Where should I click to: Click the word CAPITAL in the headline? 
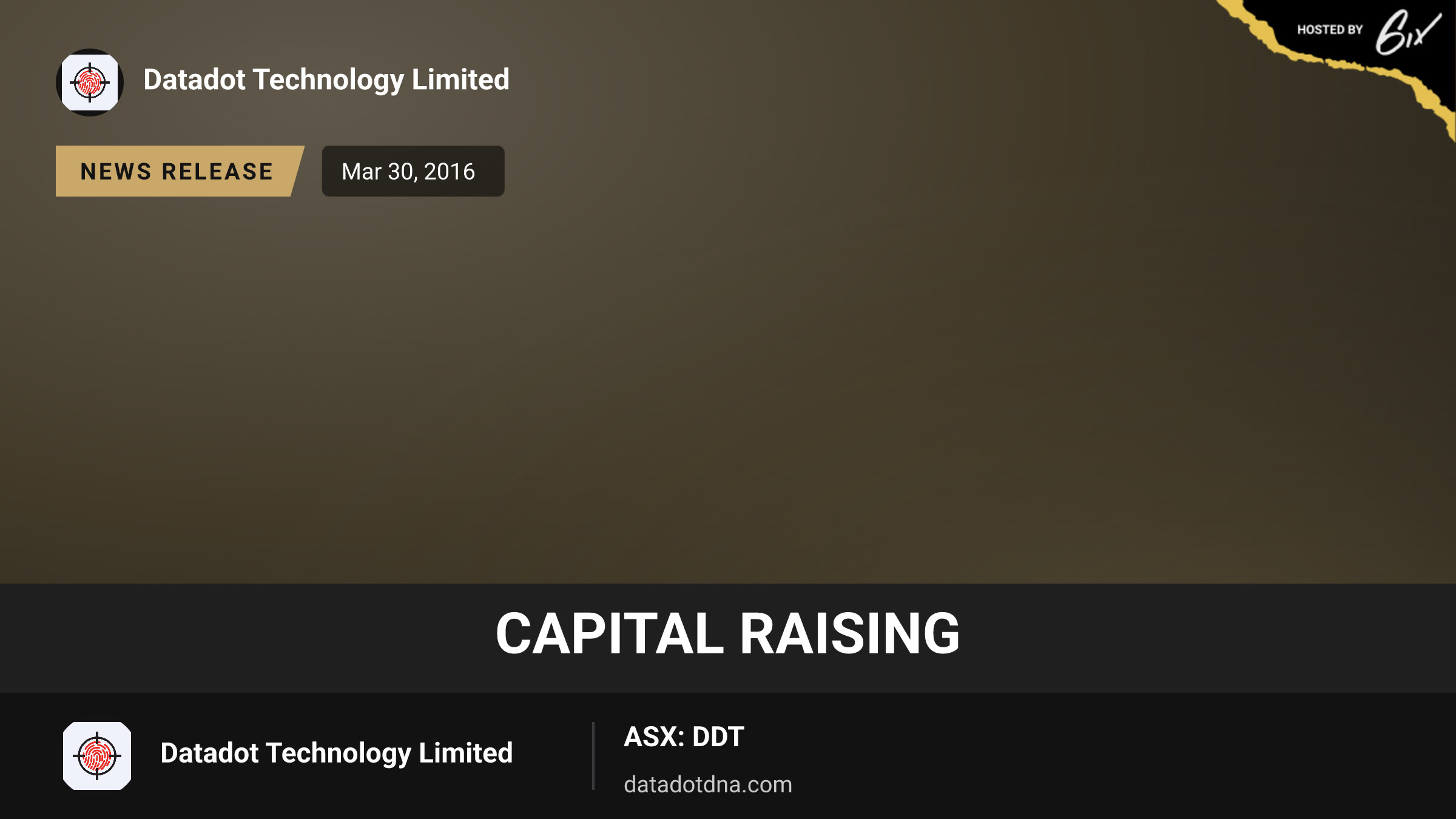click(610, 633)
